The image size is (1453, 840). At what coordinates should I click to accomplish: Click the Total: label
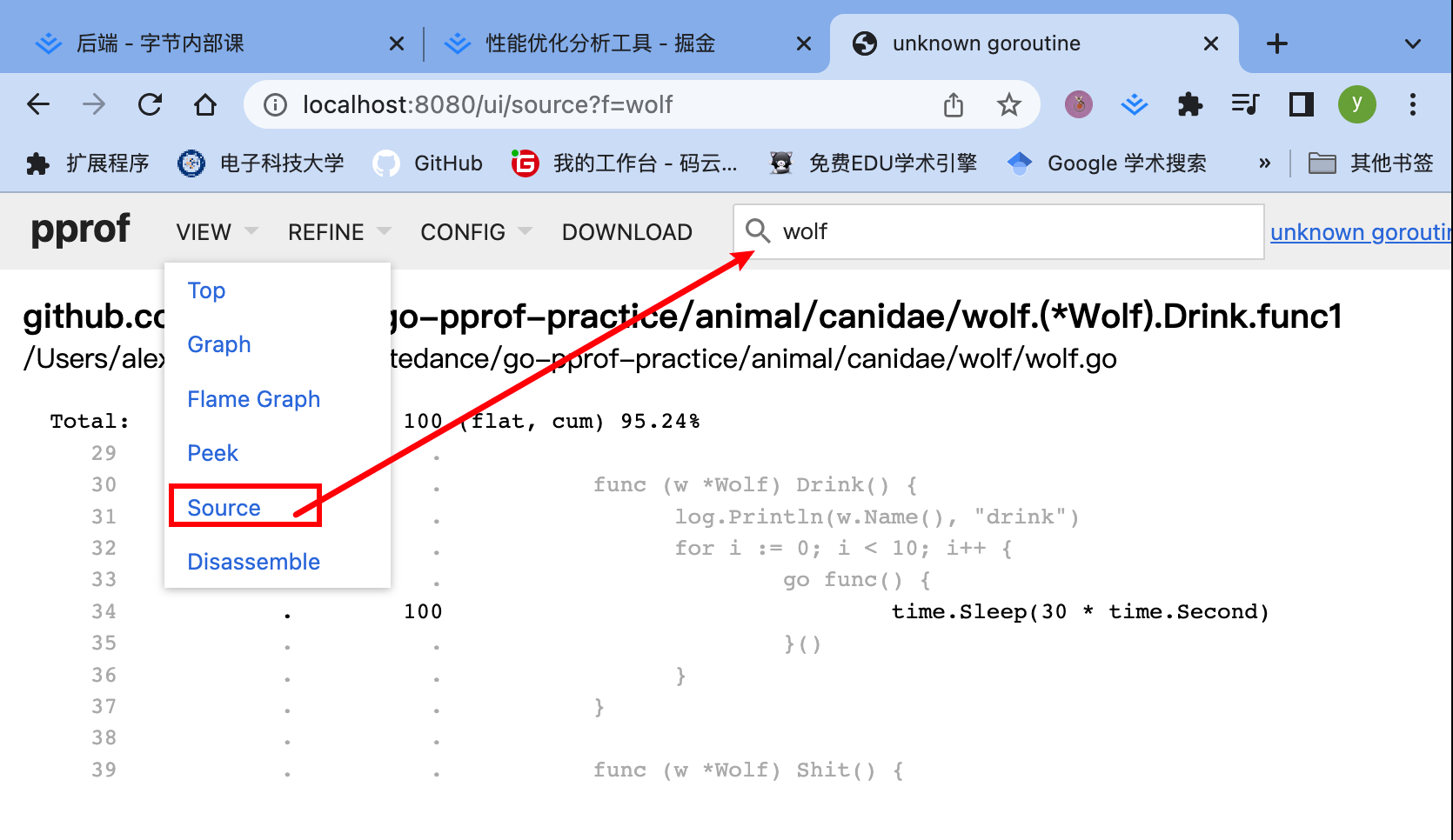coord(90,422)
